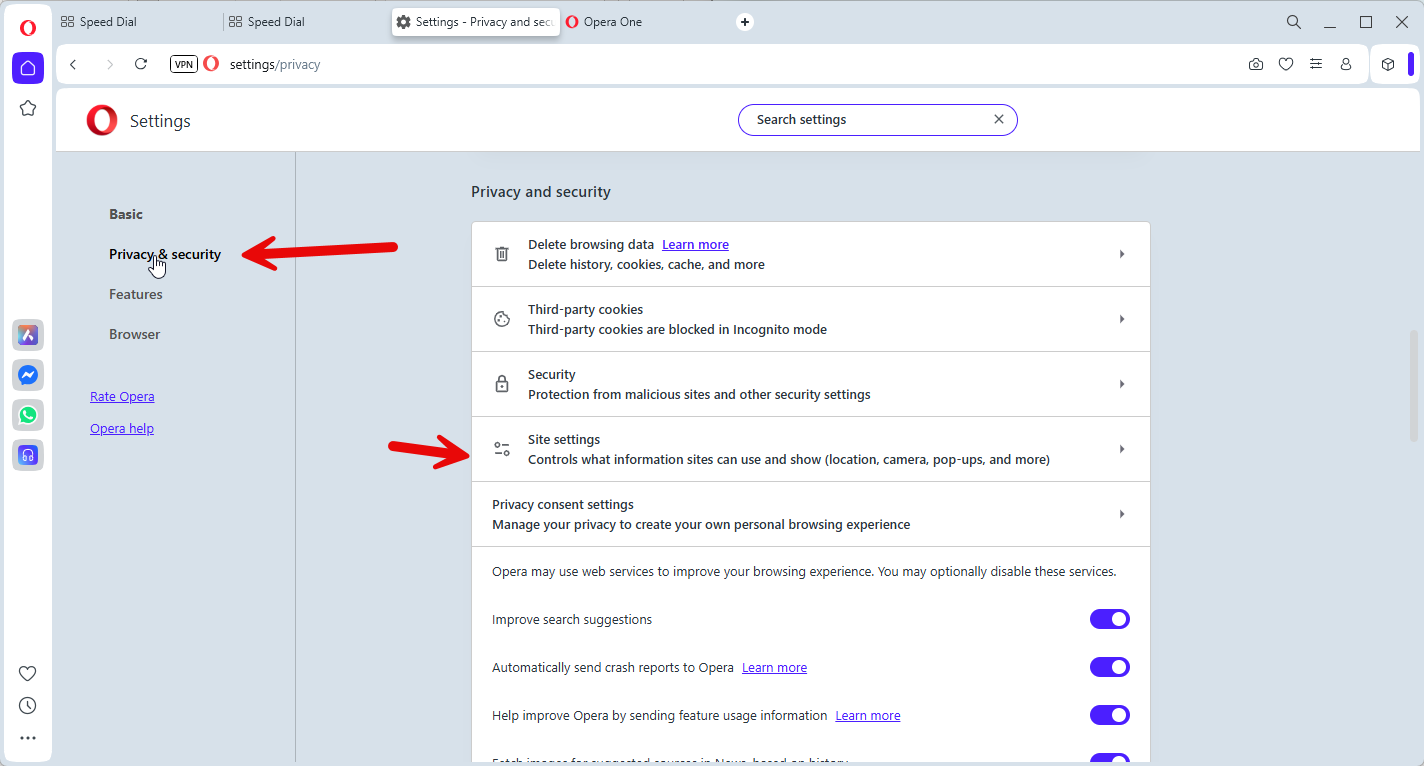
Task: Open Learn more beside crash reports
Action: [x=774, y=667]
